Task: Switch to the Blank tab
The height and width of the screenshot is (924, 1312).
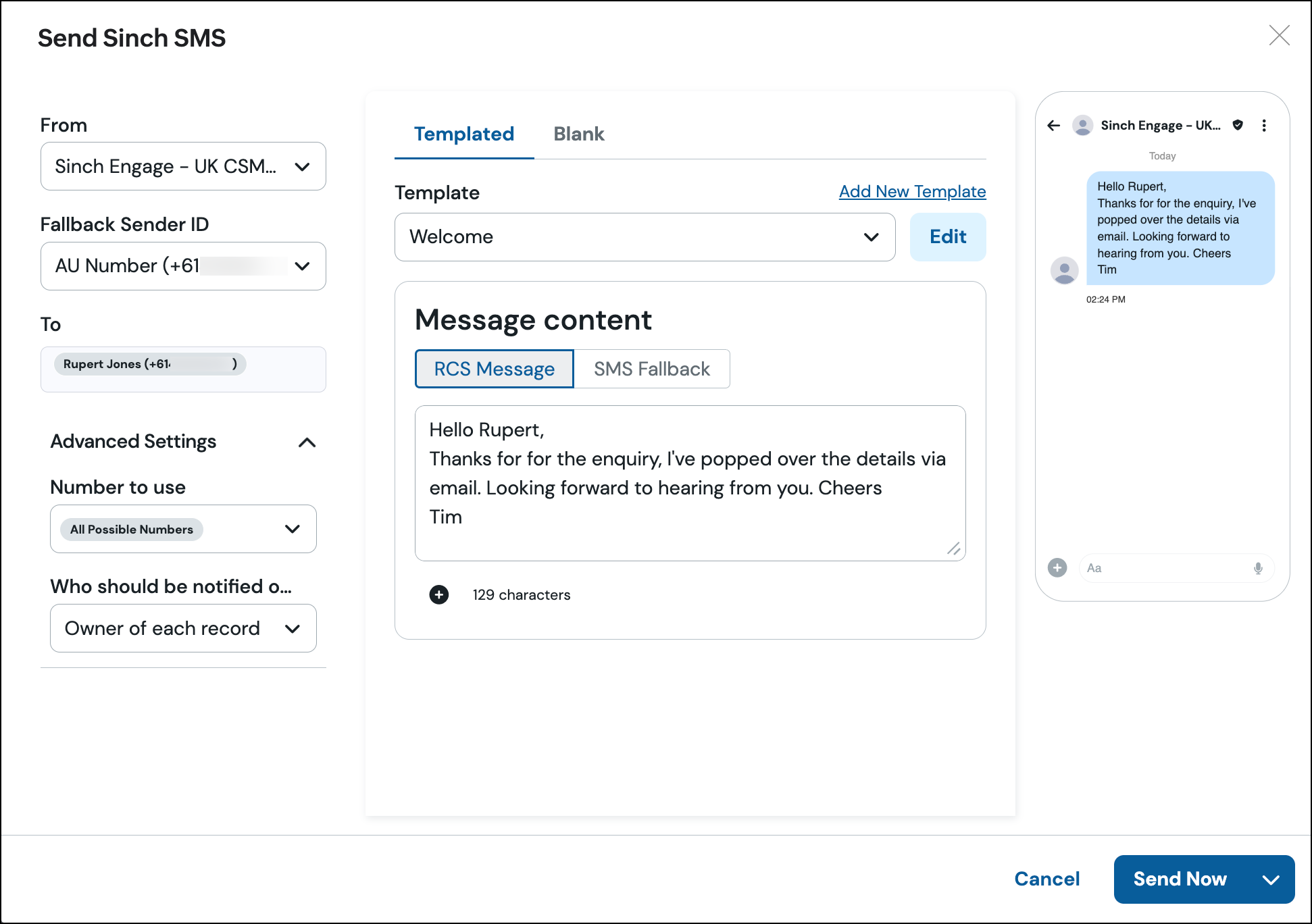Action: (579, 134)
